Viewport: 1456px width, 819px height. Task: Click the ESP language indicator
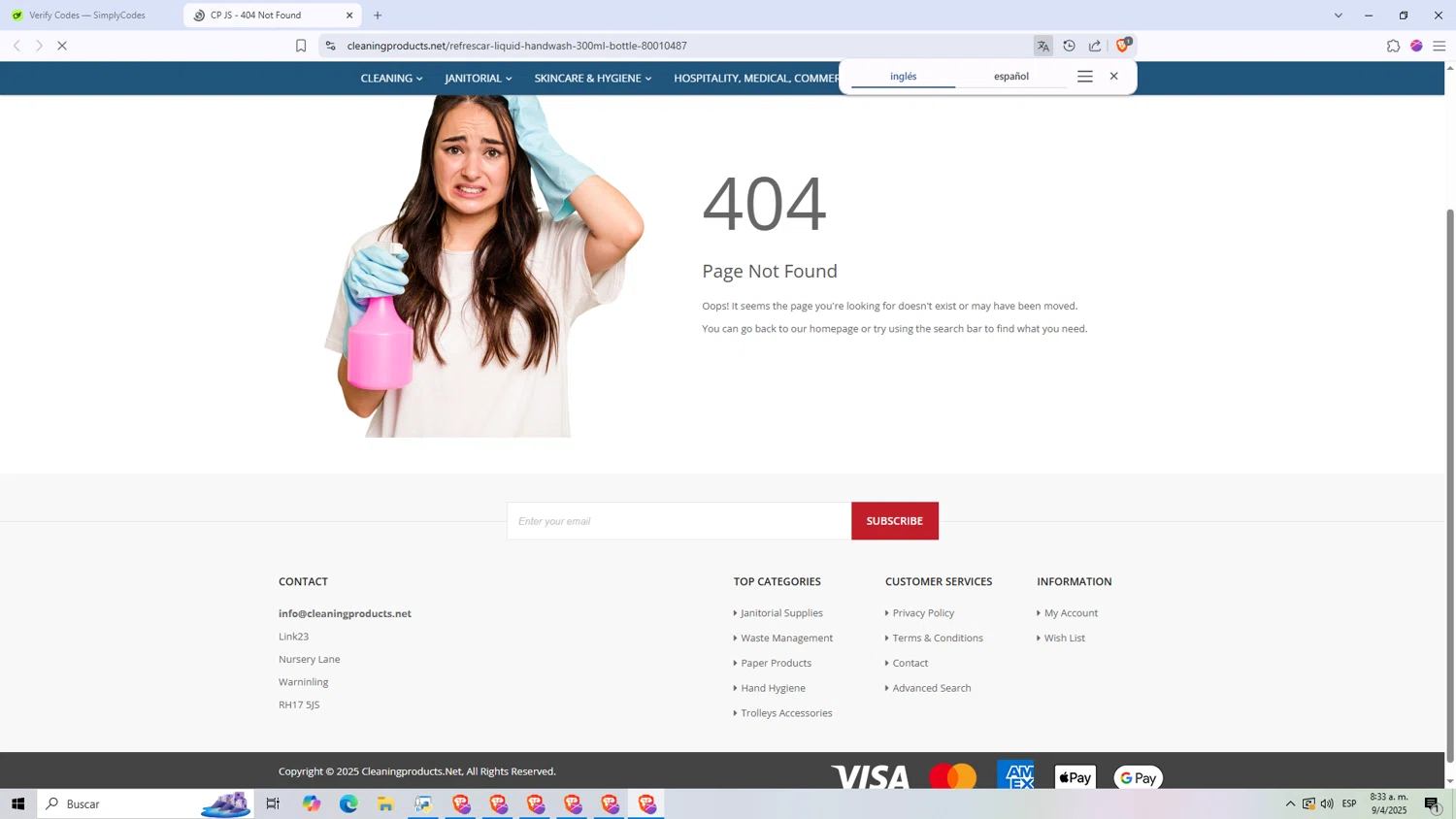click(x=1349, y=803)
